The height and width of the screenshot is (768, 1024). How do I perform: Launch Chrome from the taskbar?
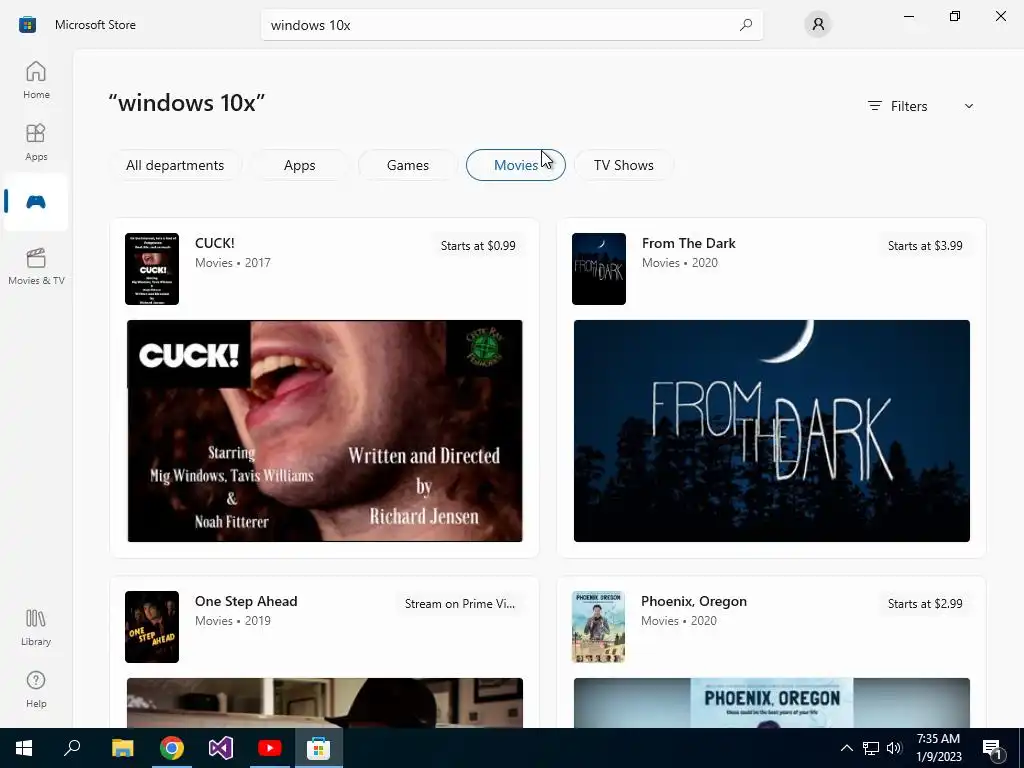172,748
